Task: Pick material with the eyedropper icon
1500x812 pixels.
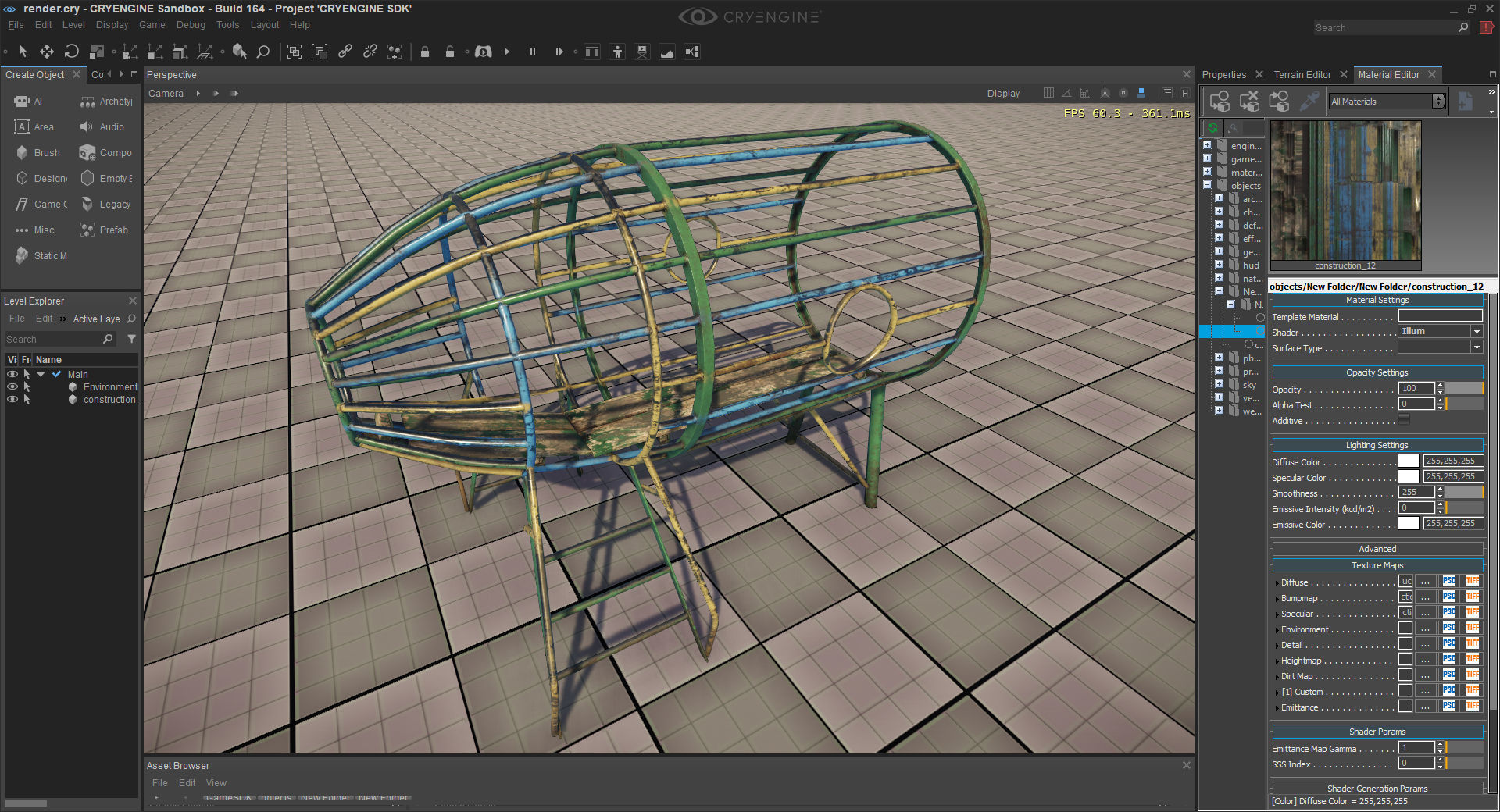Action: coord(1309,101)
